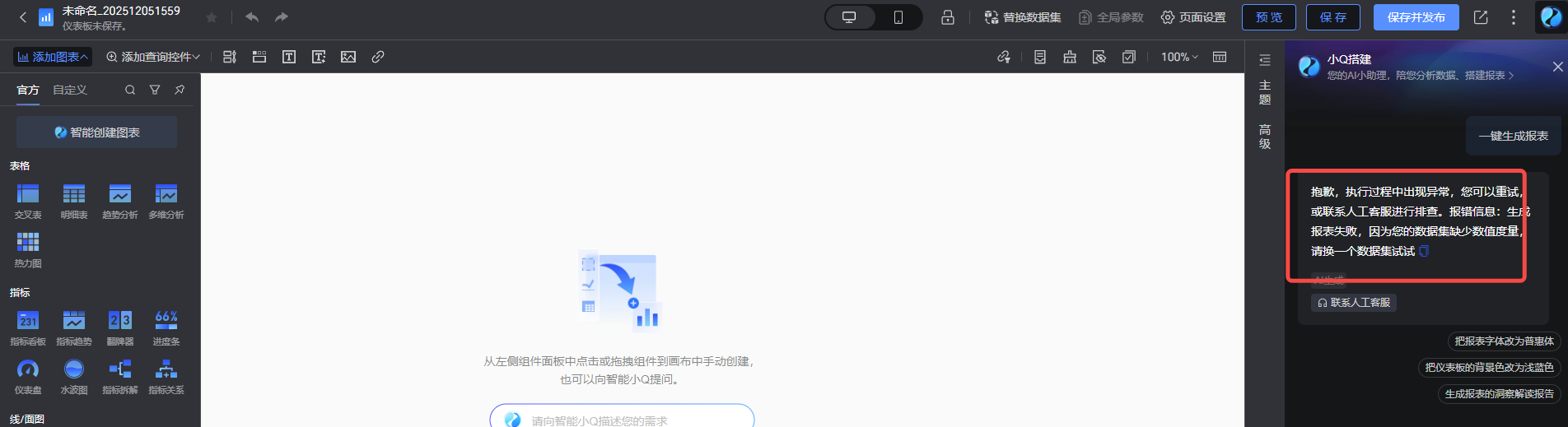
Task: Click the 一键生成报表 message bubble
Action: pos(1514,136)
